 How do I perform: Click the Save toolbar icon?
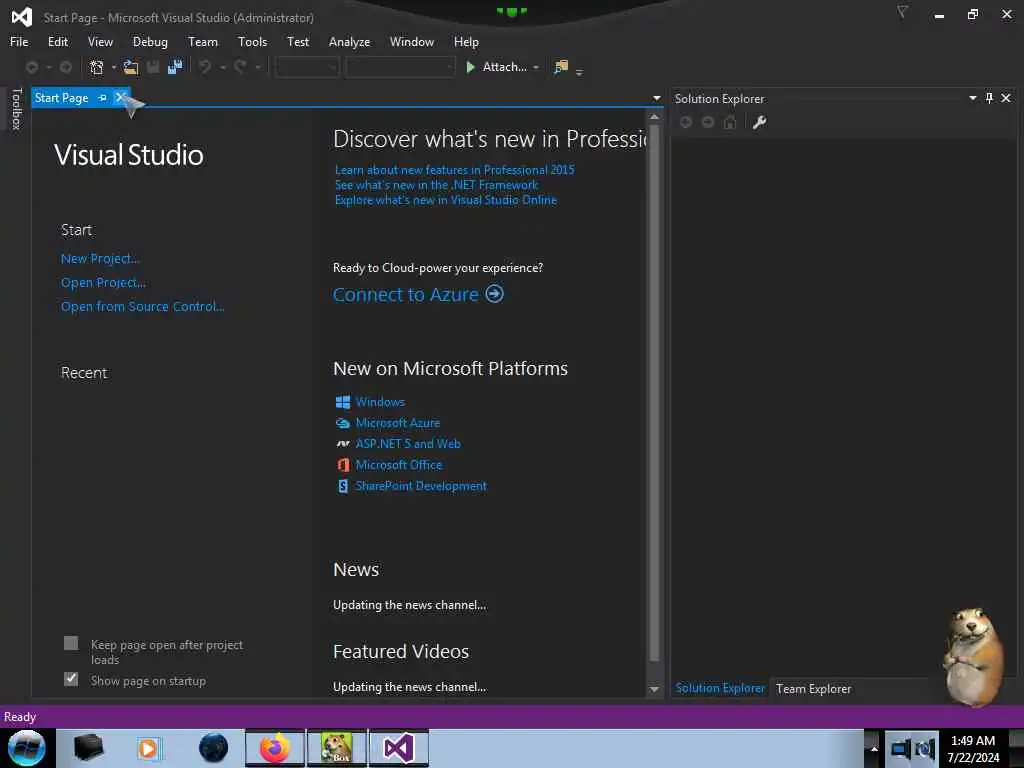click(153, 67)
